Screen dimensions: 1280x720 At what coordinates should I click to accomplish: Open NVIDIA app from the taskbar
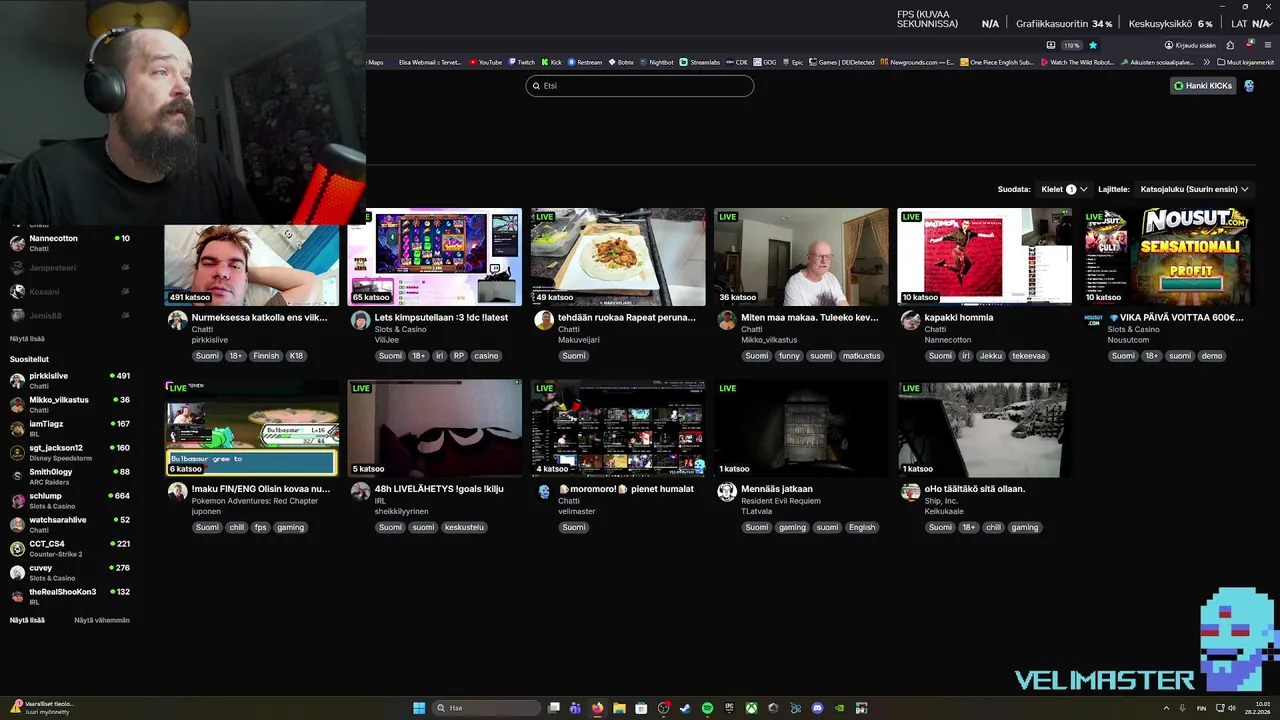[839, 708]
